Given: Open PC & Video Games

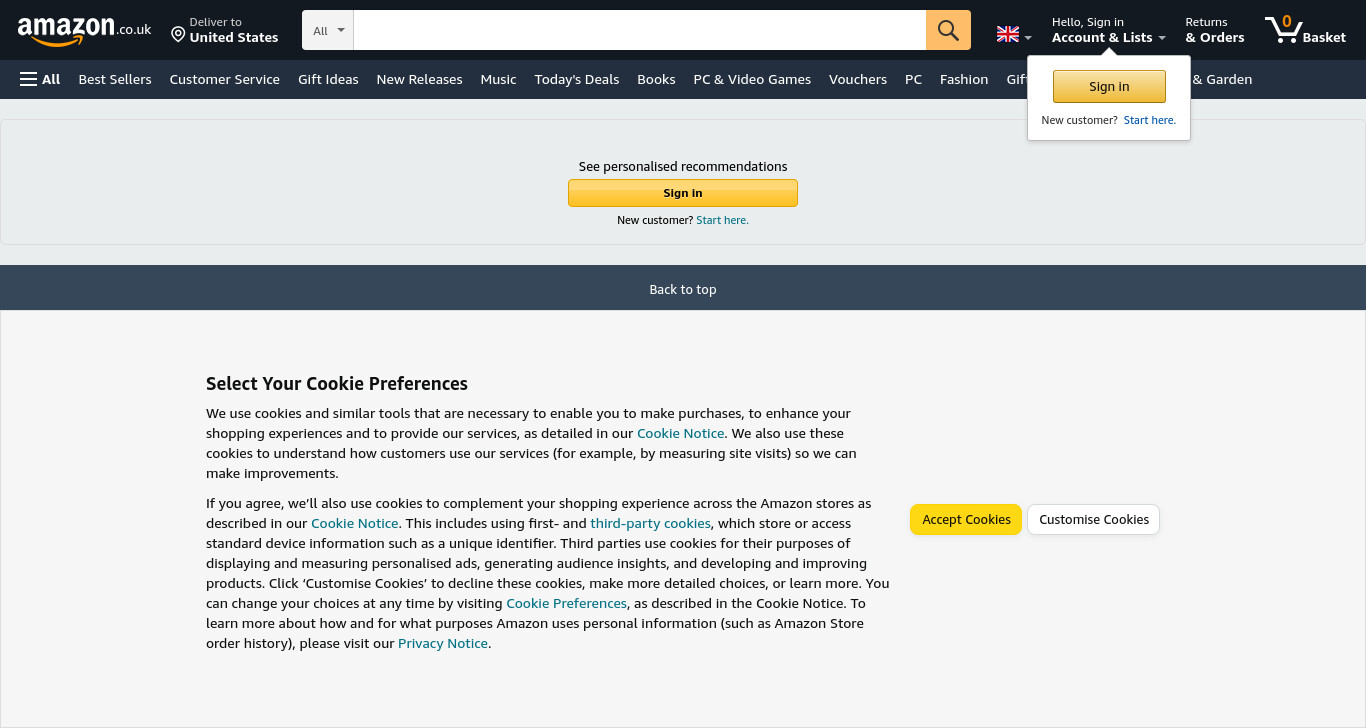Looking at the screenshot, I should 752,79.
